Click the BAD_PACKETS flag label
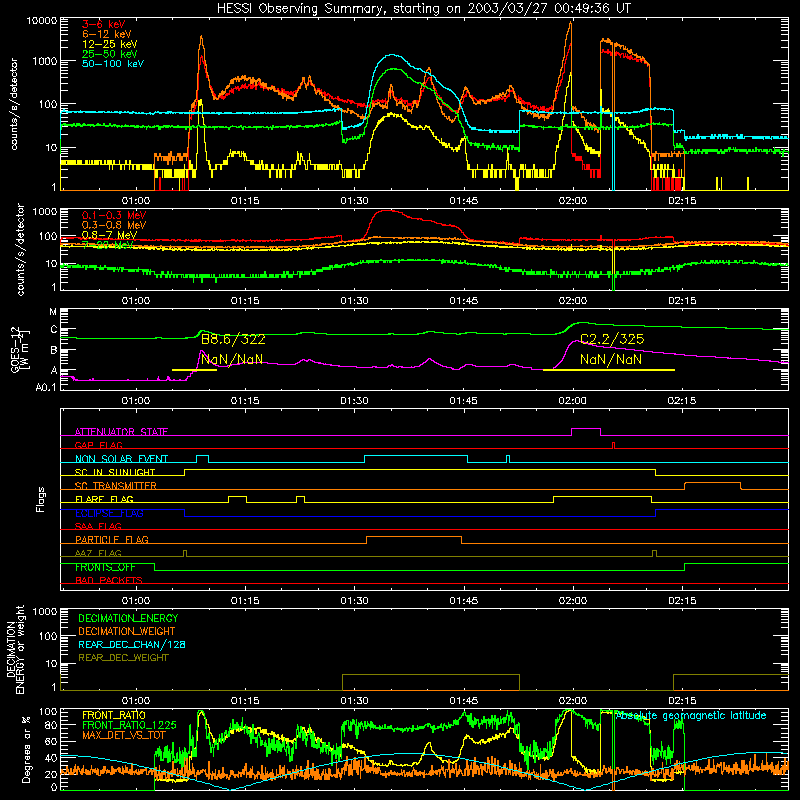The width and height of the screenshot is (800, 800). pyautogui.click(x=109, y=581)
